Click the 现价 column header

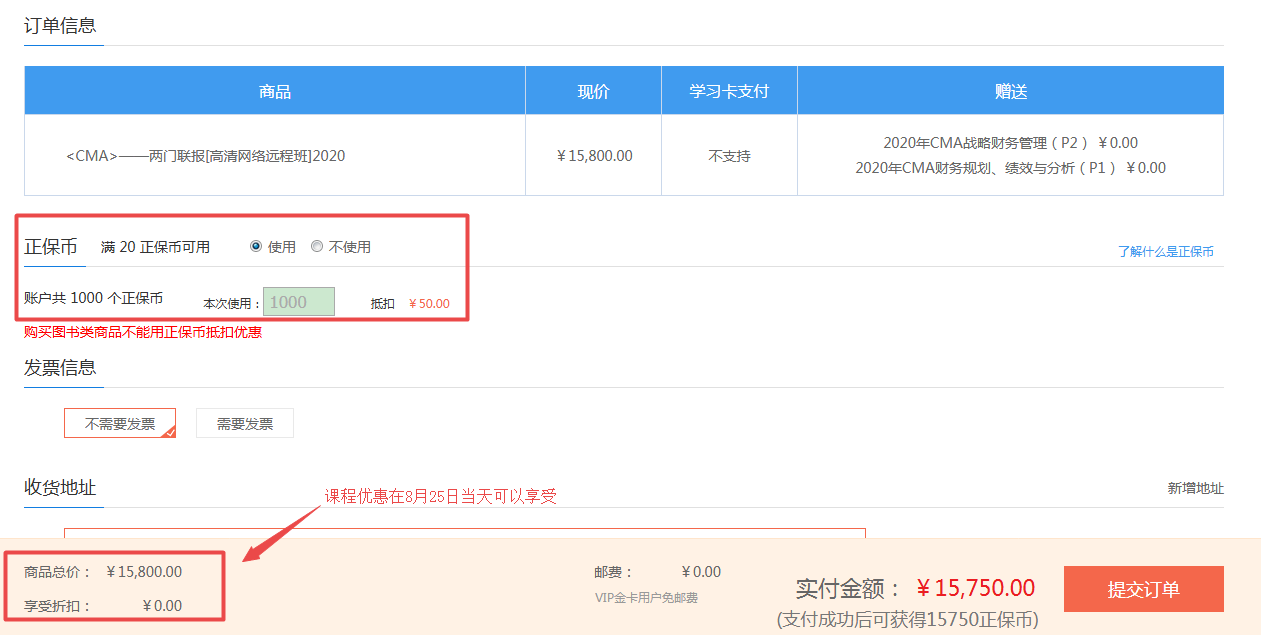click(x=593, y=92)
